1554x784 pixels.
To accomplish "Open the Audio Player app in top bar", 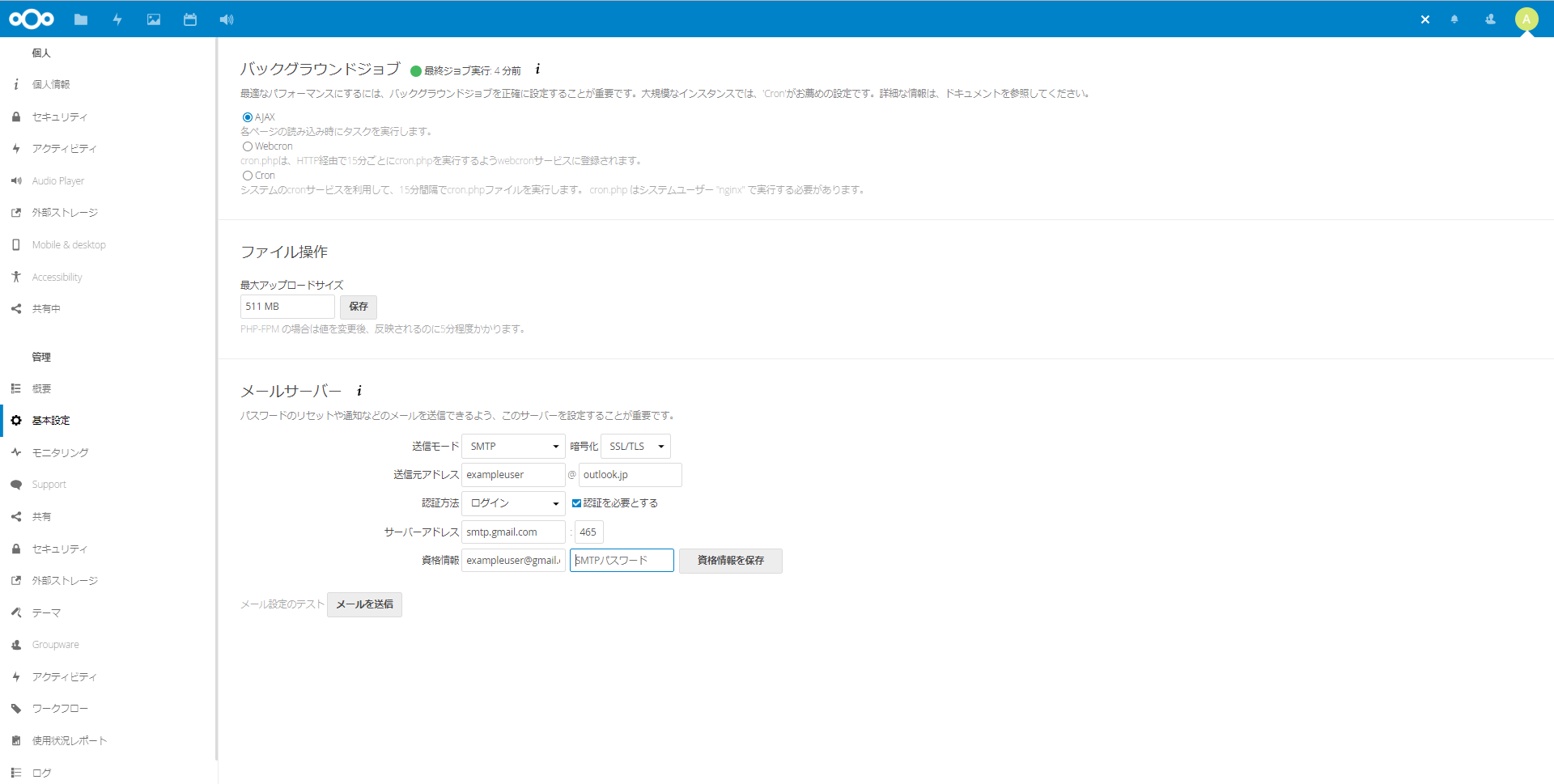I will tap(227, 19).
